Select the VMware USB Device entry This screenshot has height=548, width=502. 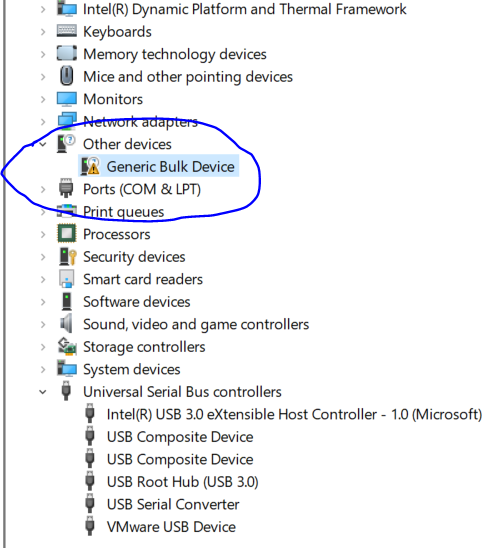pyautogui.click(x=171, y=527)
